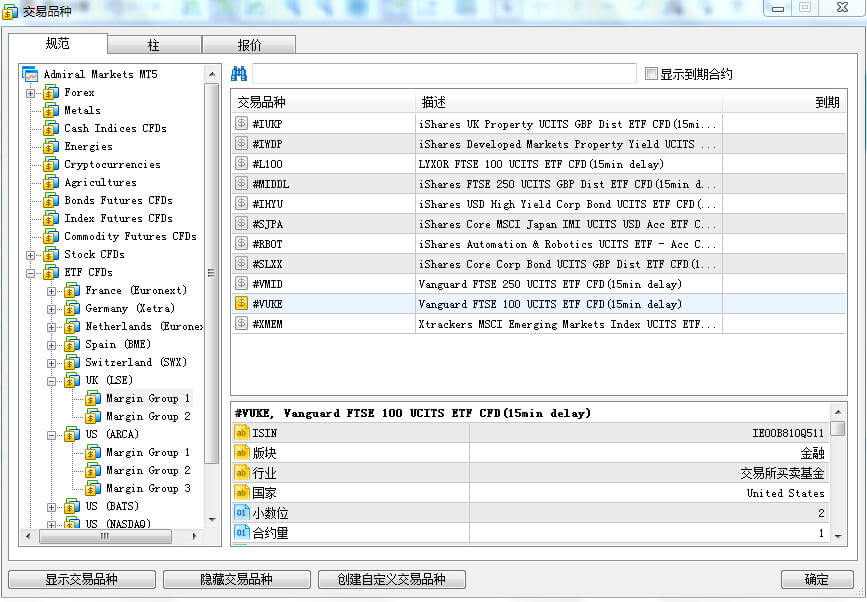Screen dimensions: 867x602
Task: Click the Stock CFDs folder icon
Action: [51, 254]
